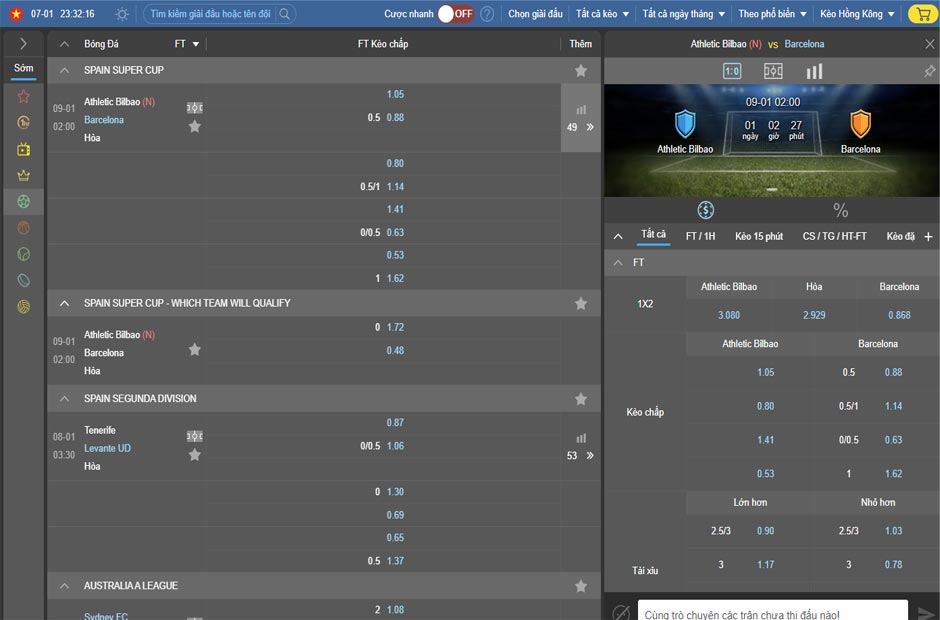Focus the tournament or team search field
940x620 pixels.
pyautogui.click(x=210, y=14)
